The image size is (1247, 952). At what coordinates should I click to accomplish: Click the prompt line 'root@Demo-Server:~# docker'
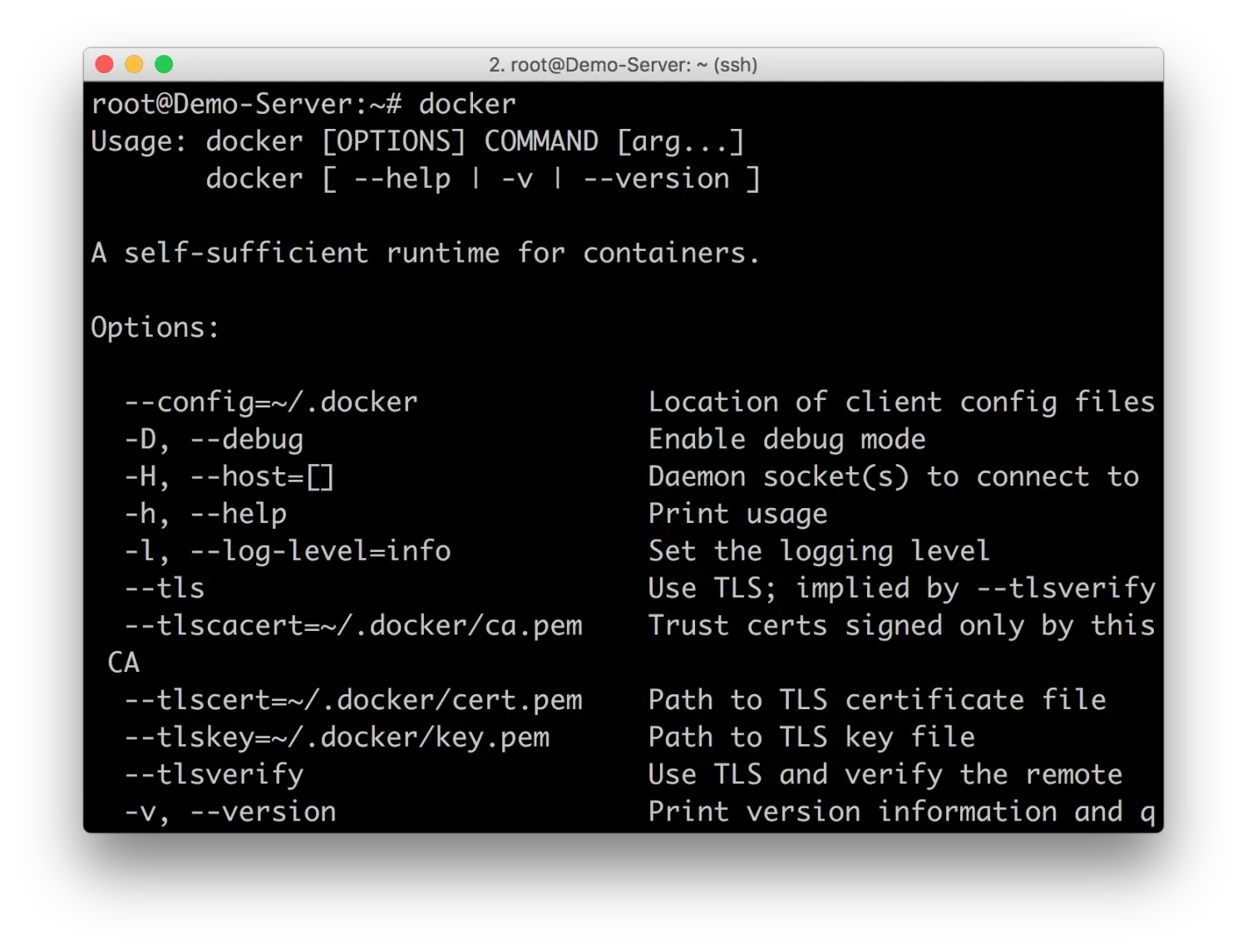coord(303,104)
